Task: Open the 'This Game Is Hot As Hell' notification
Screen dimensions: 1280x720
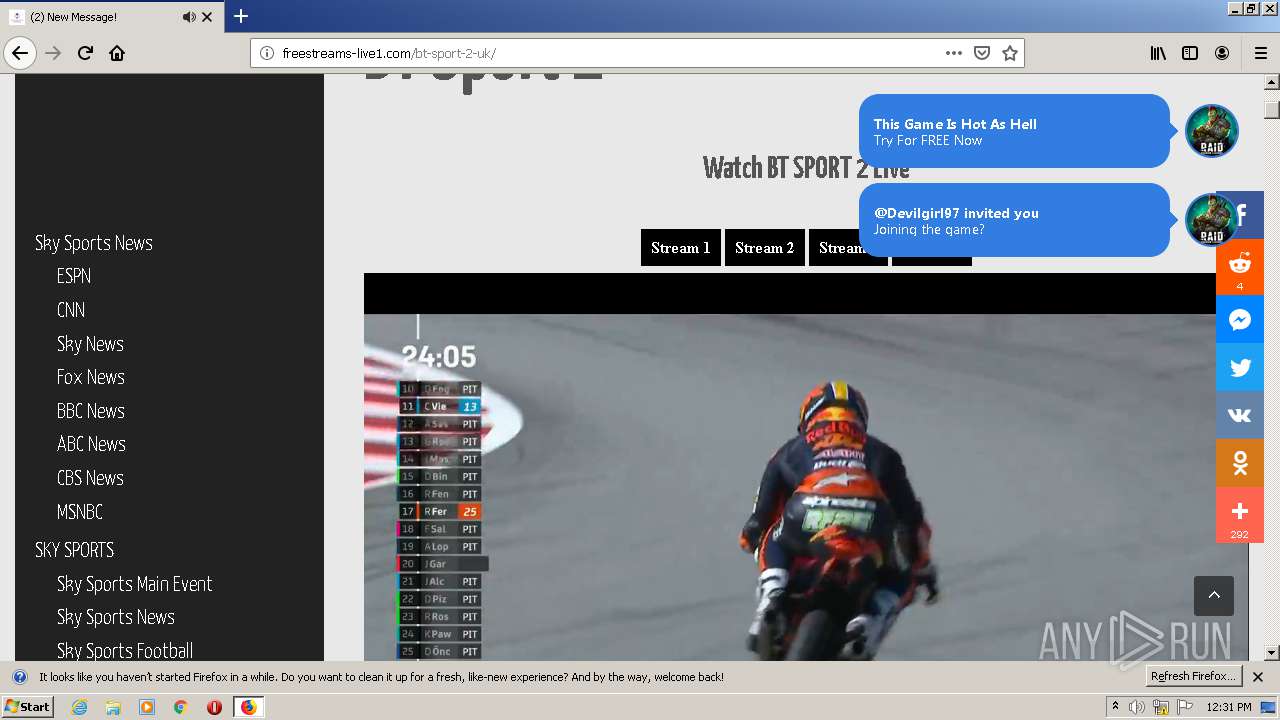Action: tap(1014, 131)
